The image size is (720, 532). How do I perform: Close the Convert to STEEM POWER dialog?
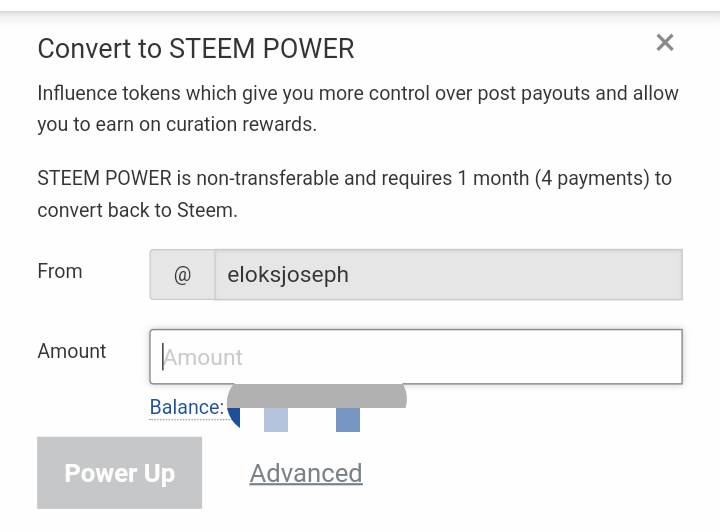[x=665, y=43]
